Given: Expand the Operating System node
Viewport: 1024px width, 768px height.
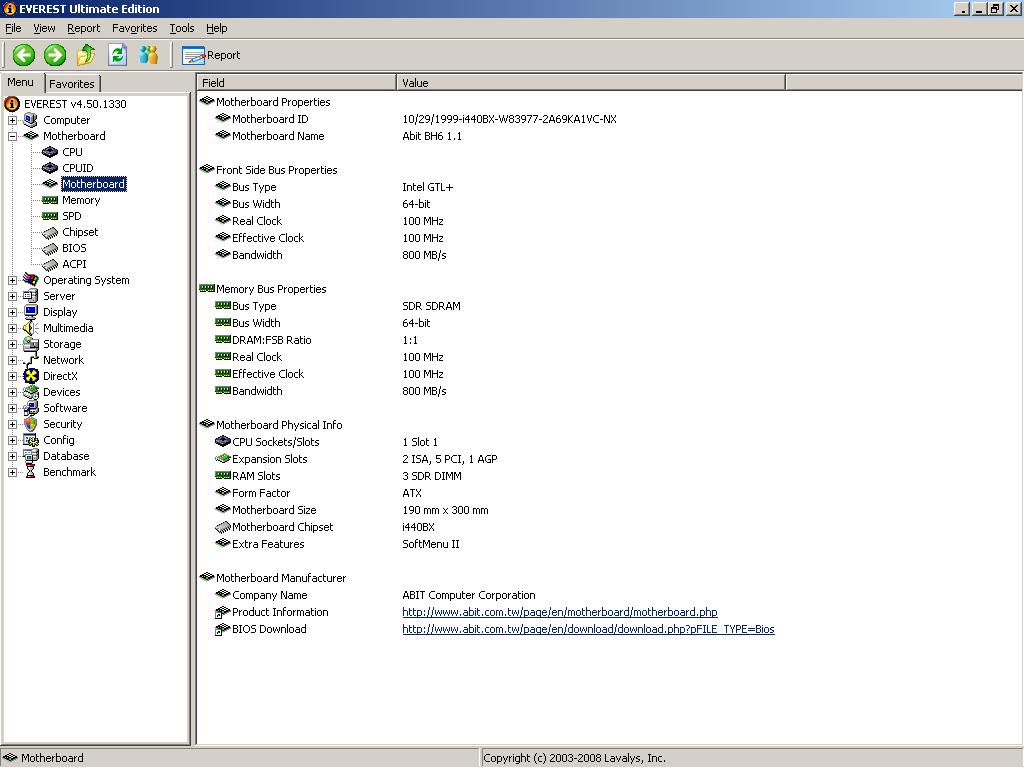Looking at the screenshot, I should (x=12, y=280).
